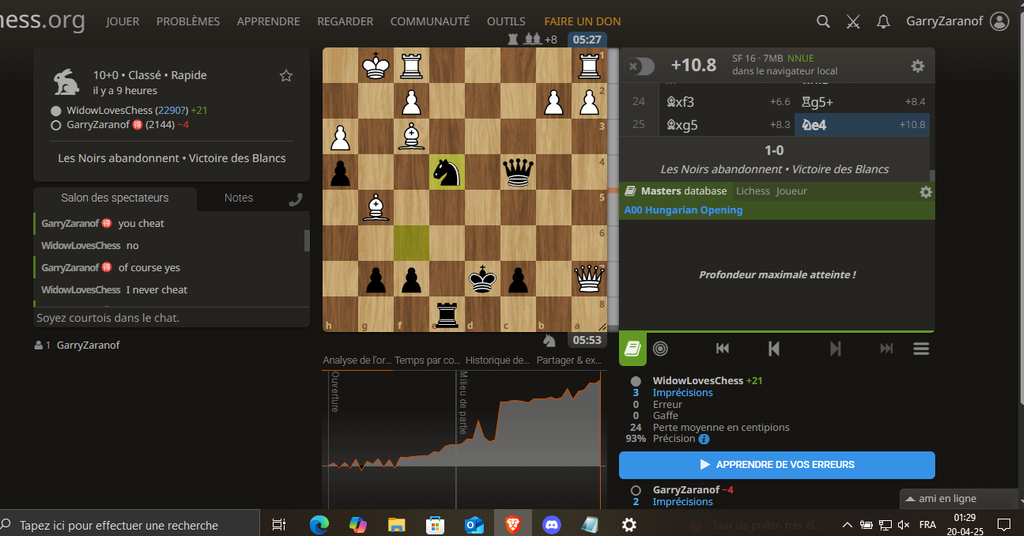Switch to the Notes tab

click(x=239, y=198)
